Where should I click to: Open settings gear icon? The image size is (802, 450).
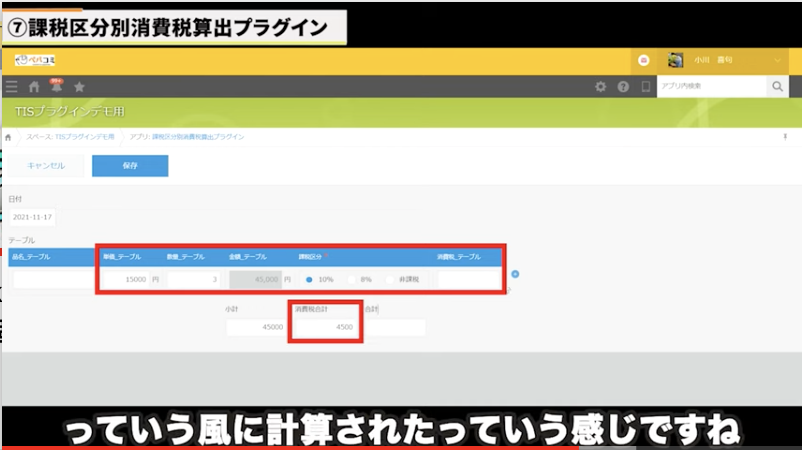(600, 87)
